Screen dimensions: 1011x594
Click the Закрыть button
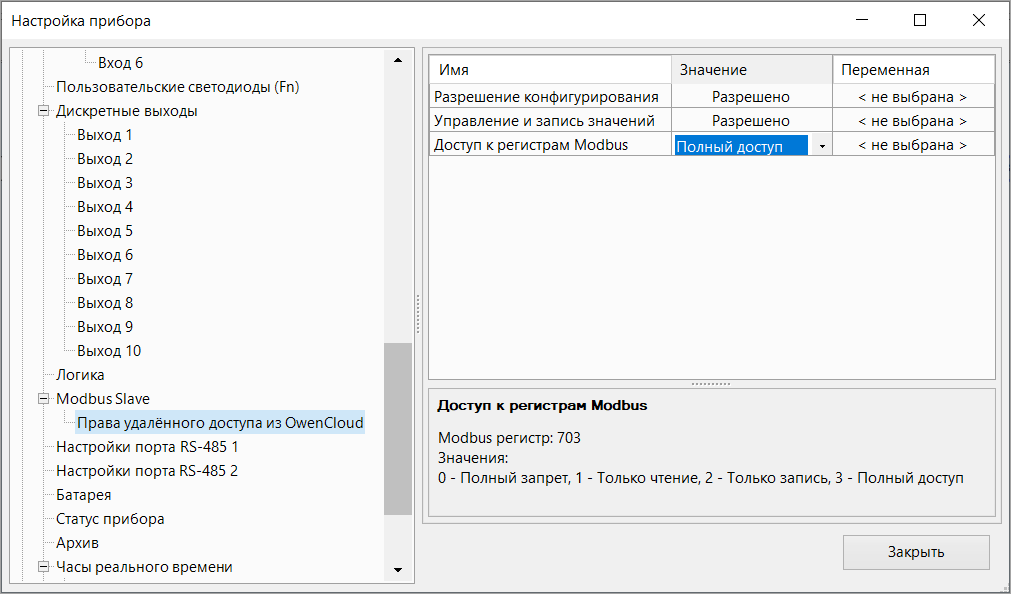(915, 552)
